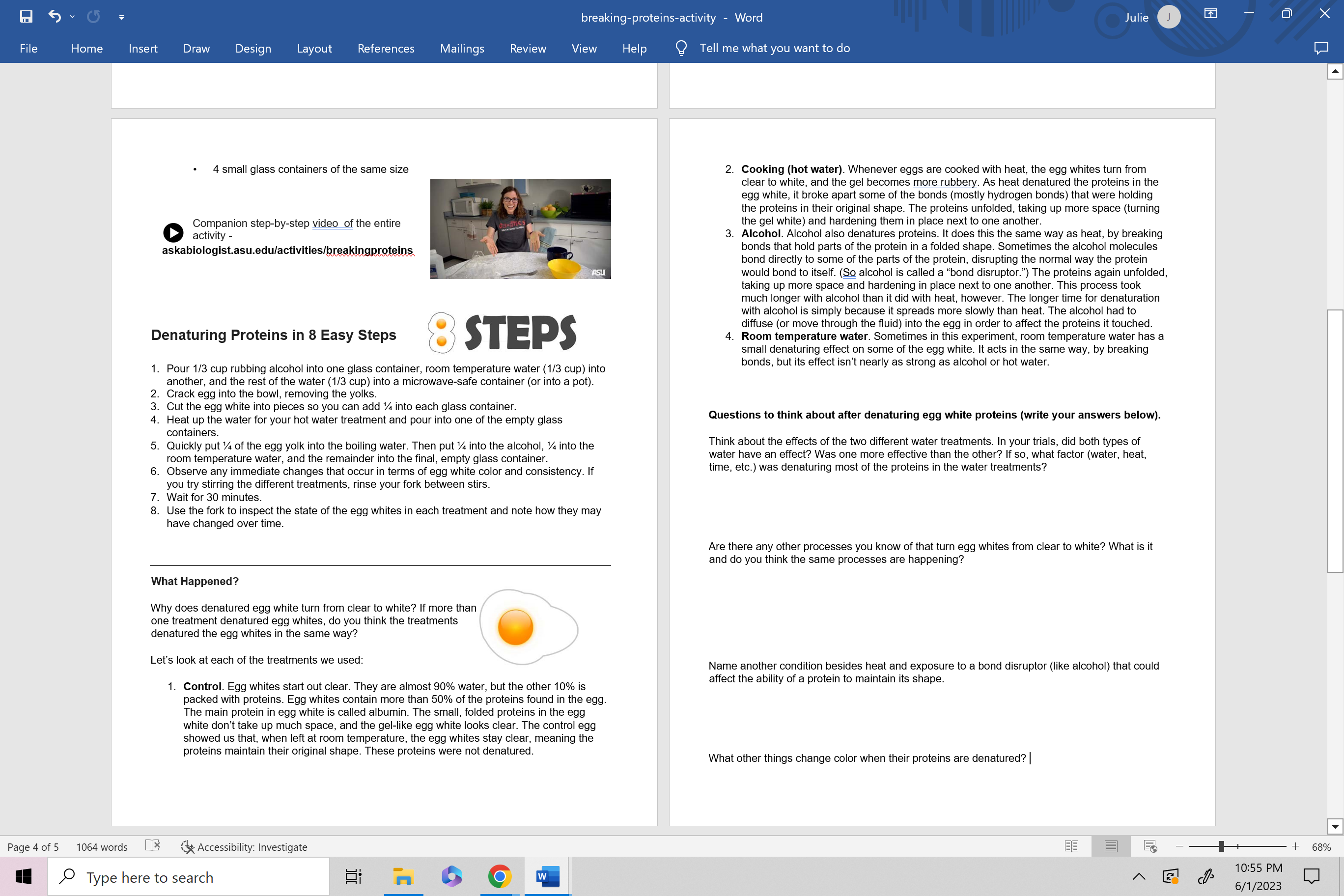Click the zoom slider handle
This screenshot has height=896, width=1344.
point(1221,846)
